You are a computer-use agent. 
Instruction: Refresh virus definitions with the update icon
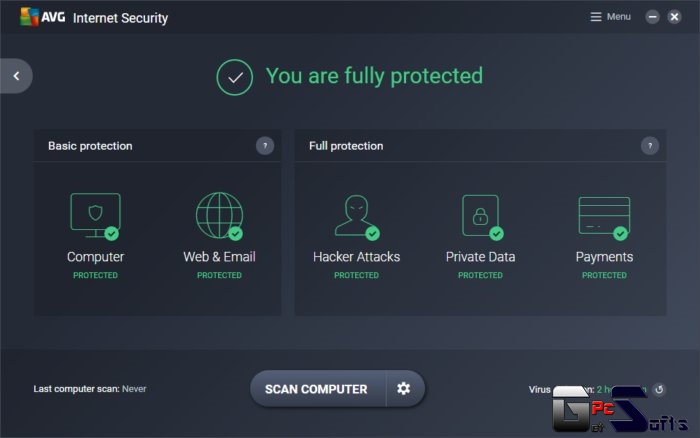[x=659, y=389]
